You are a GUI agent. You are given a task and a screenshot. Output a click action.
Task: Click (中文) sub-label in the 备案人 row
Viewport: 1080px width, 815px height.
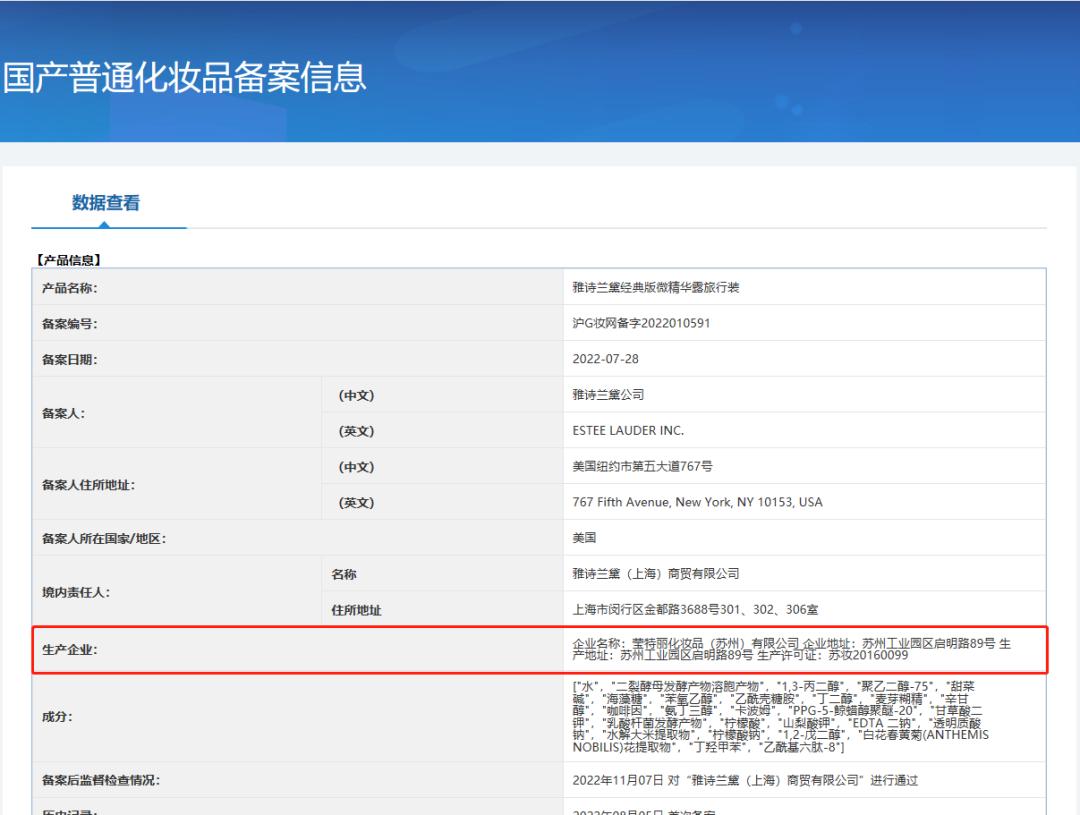[356, 395]
